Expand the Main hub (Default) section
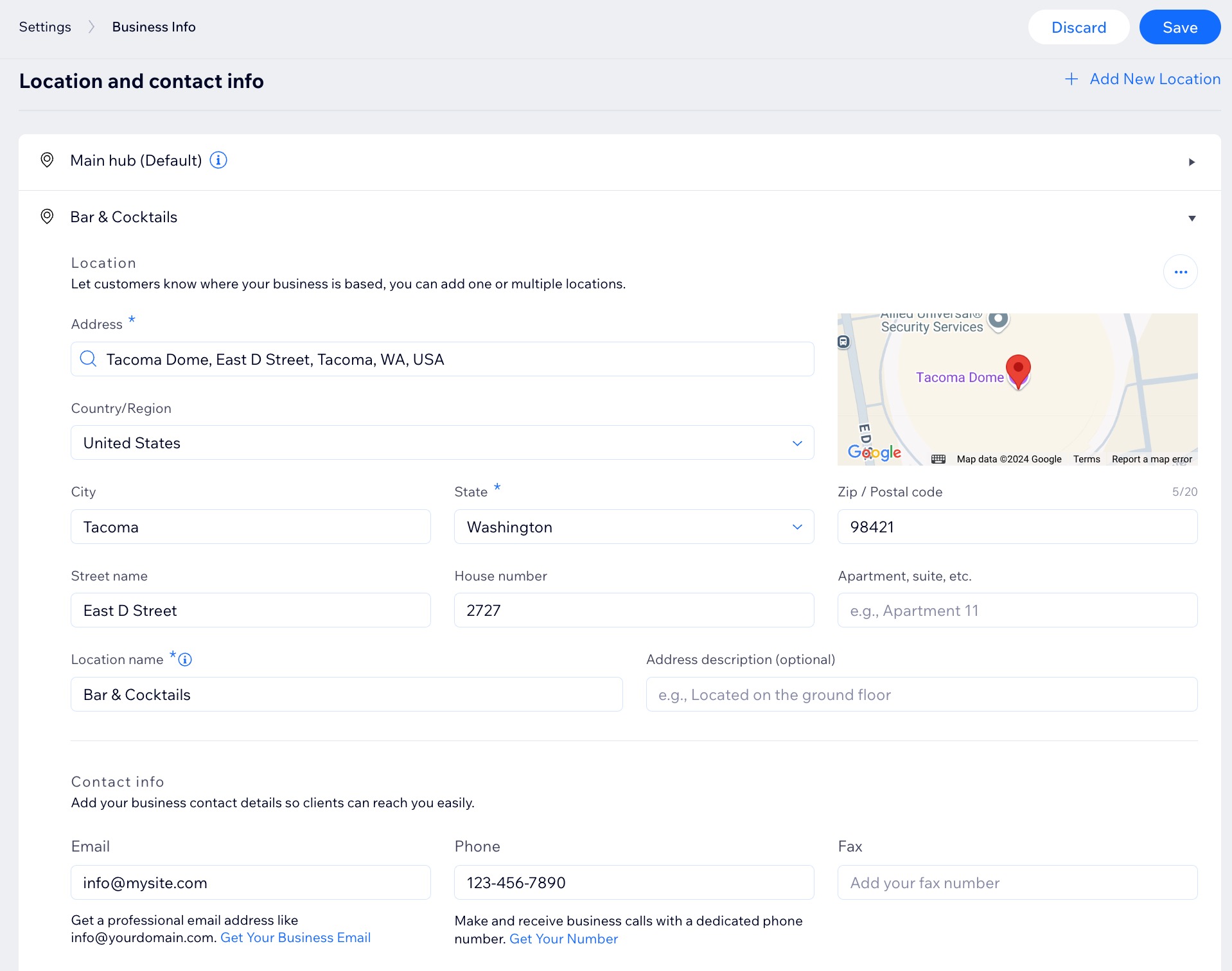1232x971 pixels. click(x=1192, y=162)
